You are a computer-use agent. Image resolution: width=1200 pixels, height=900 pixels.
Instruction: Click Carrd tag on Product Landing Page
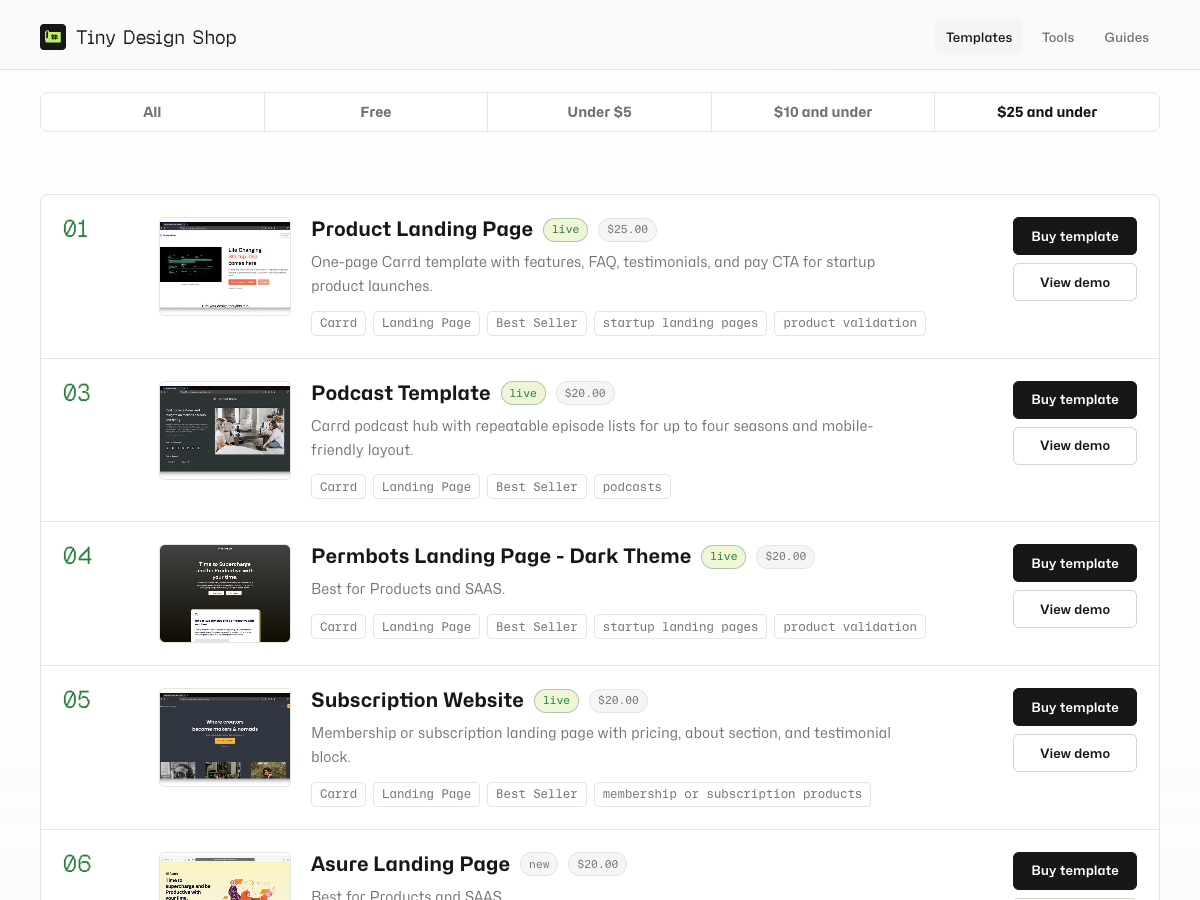point(339,323)
